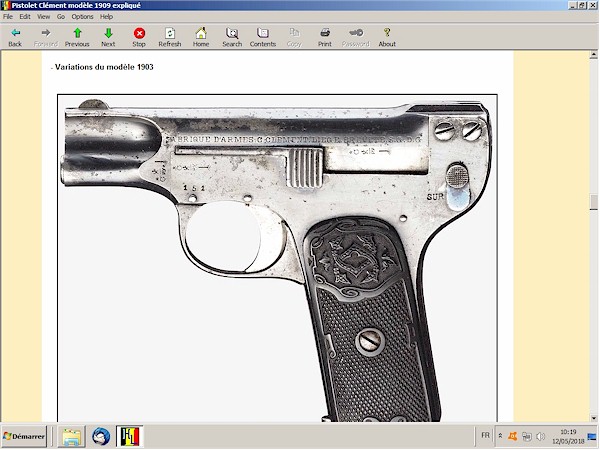The width and height of the screenshot is (600, 450).
Task: Click the Démarrer start button
Action: [x=24, y=436]
